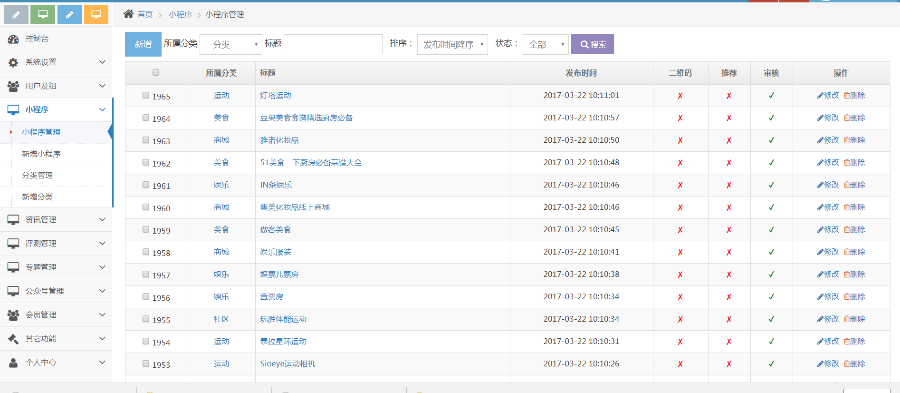Check the checkbox for row 1963
Viewport: 900px width, 393px height.
click(146, 141)
